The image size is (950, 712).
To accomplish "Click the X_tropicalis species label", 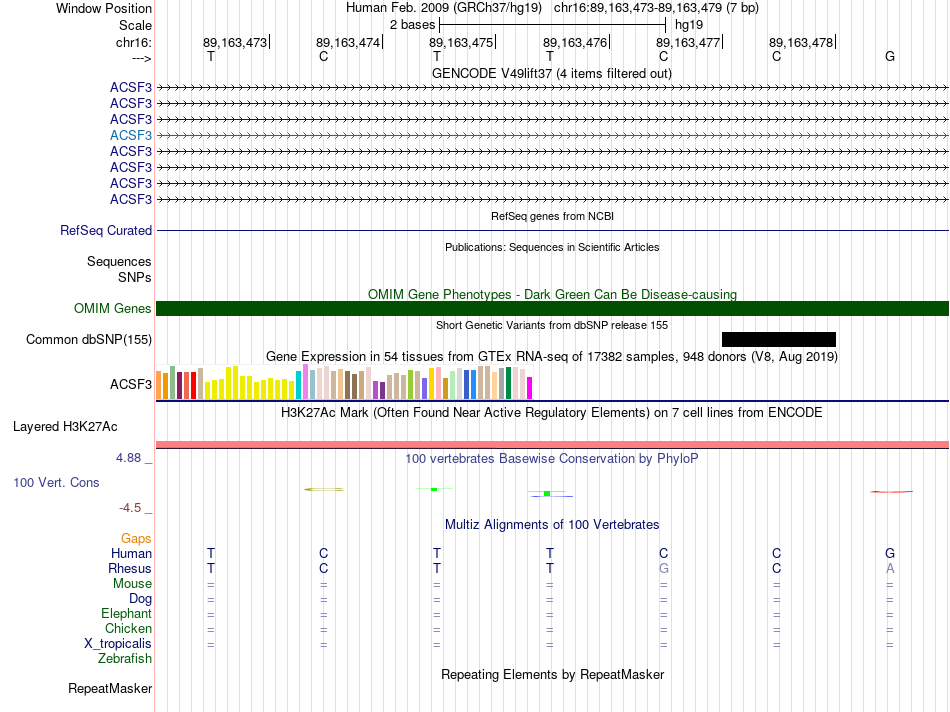I will (x=118, y=644).
